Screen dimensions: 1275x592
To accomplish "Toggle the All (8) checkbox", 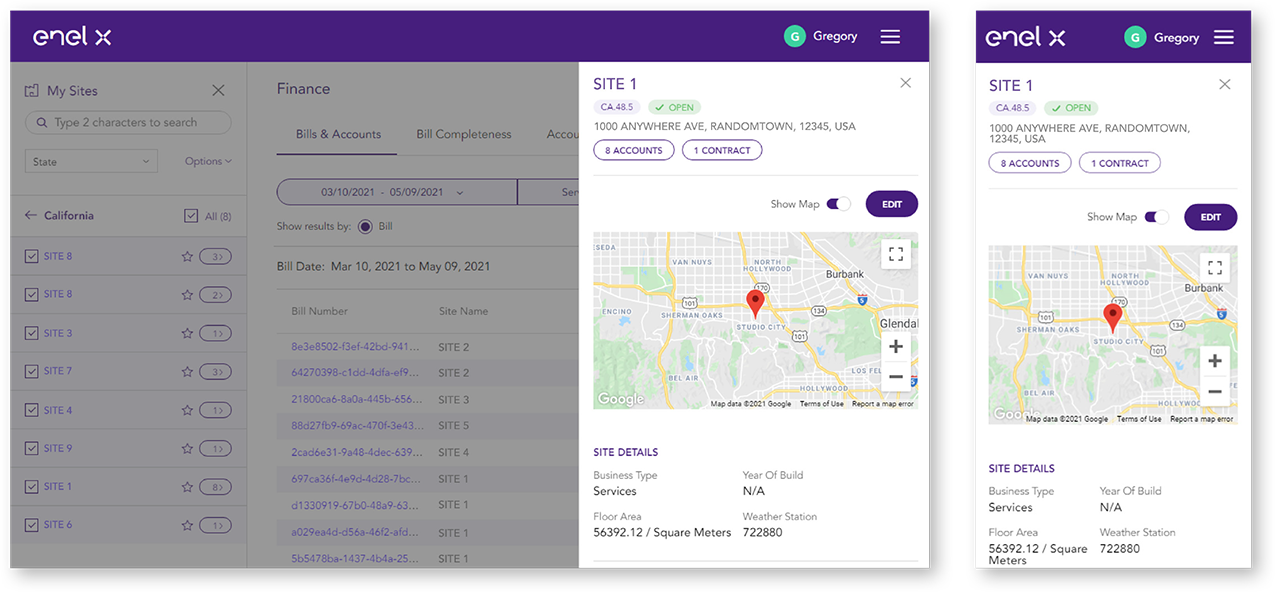I will [191, 216].
